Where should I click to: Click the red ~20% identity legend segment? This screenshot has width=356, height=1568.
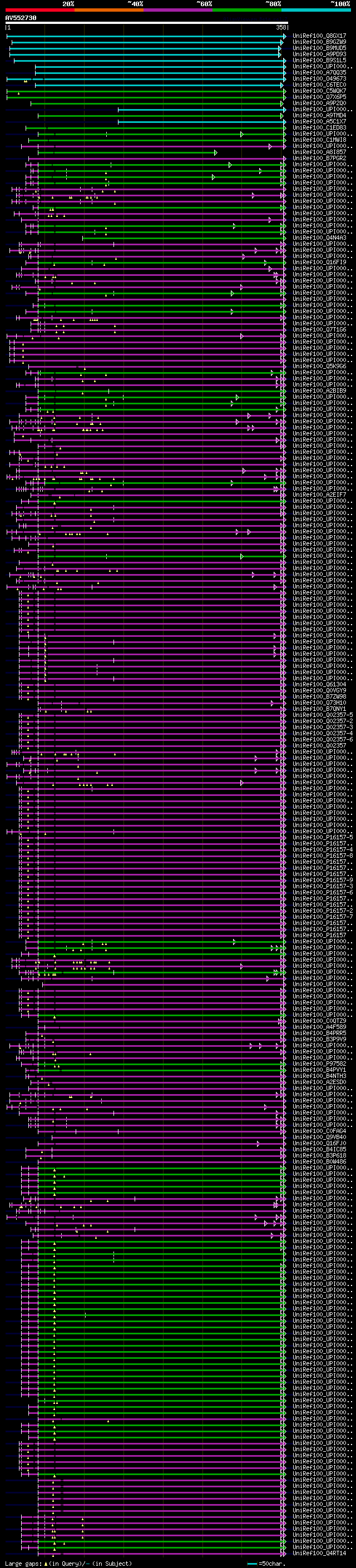[40, 10]
